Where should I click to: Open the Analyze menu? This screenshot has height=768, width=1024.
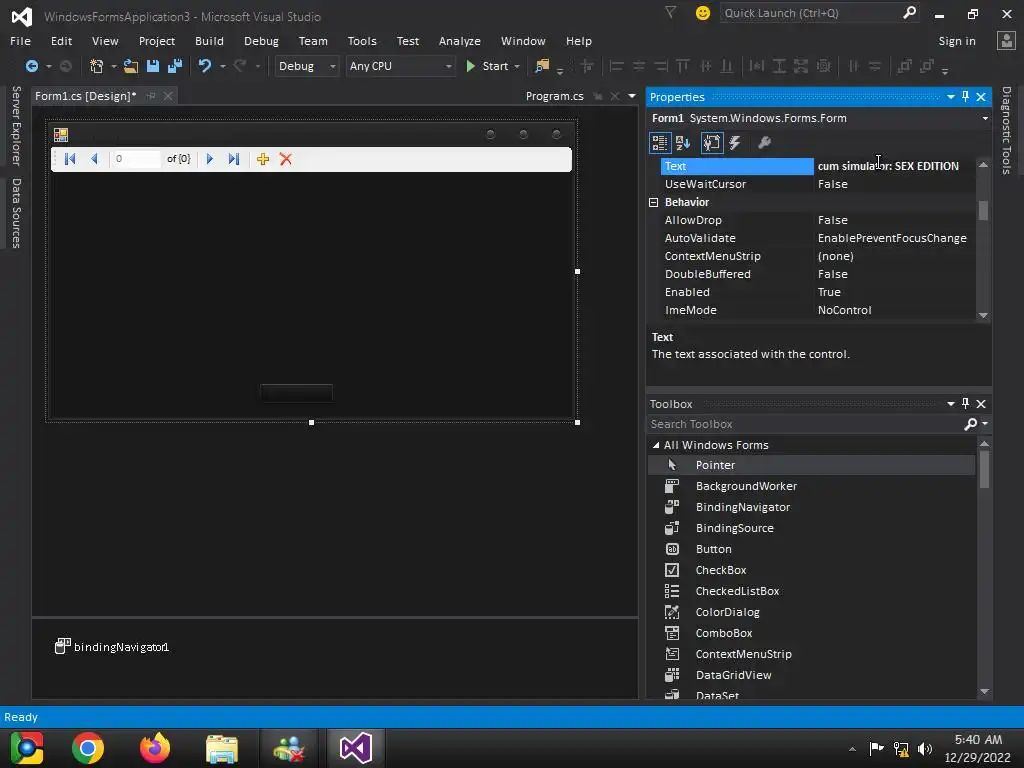point(460,40)
